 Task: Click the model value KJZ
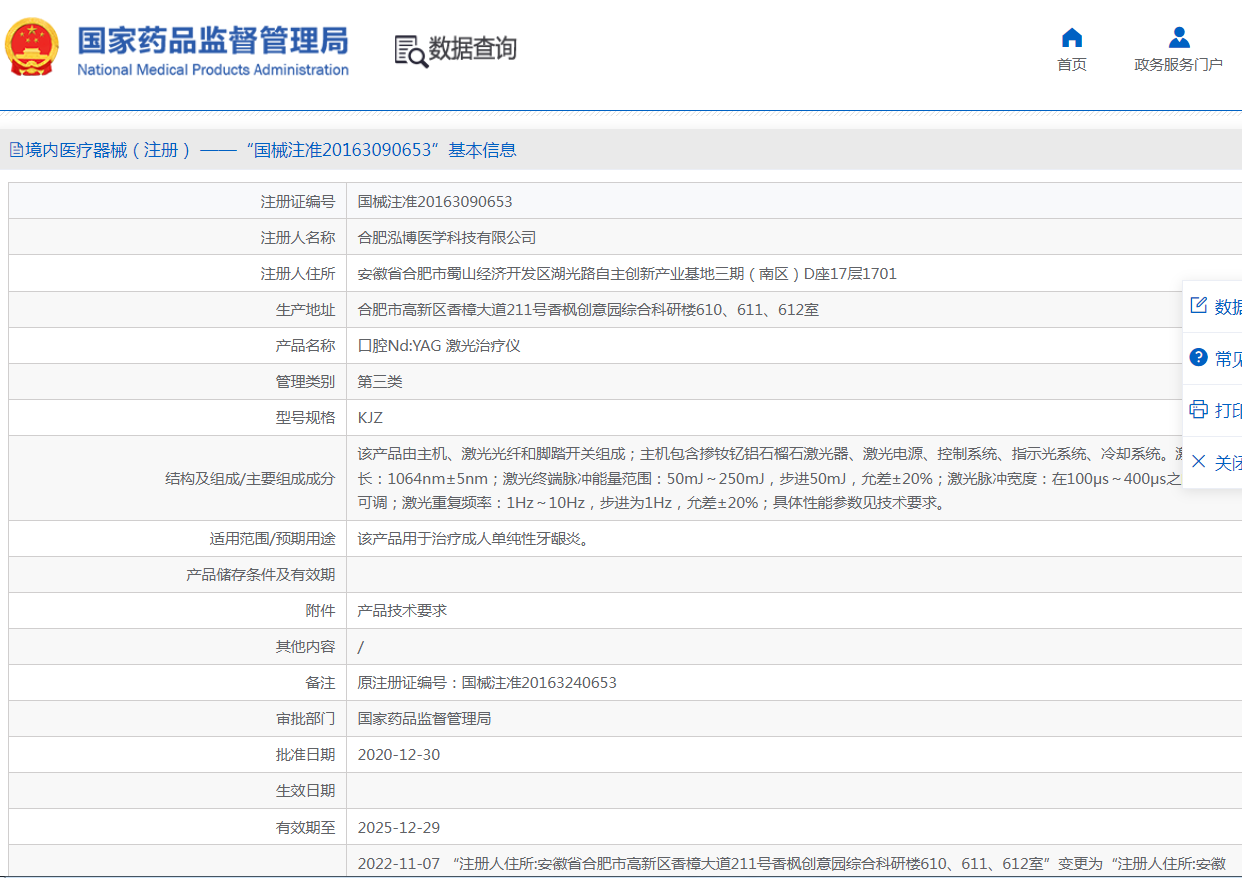[370, 417]
